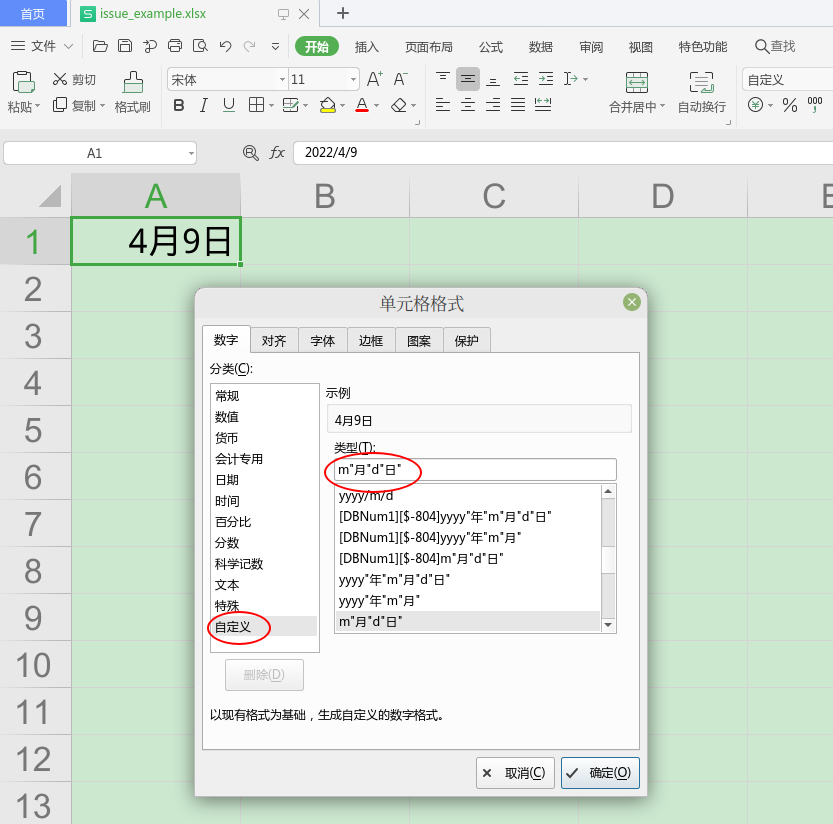Pick the fill color bucket swatch
833x824 pixels.
[328, 105]
